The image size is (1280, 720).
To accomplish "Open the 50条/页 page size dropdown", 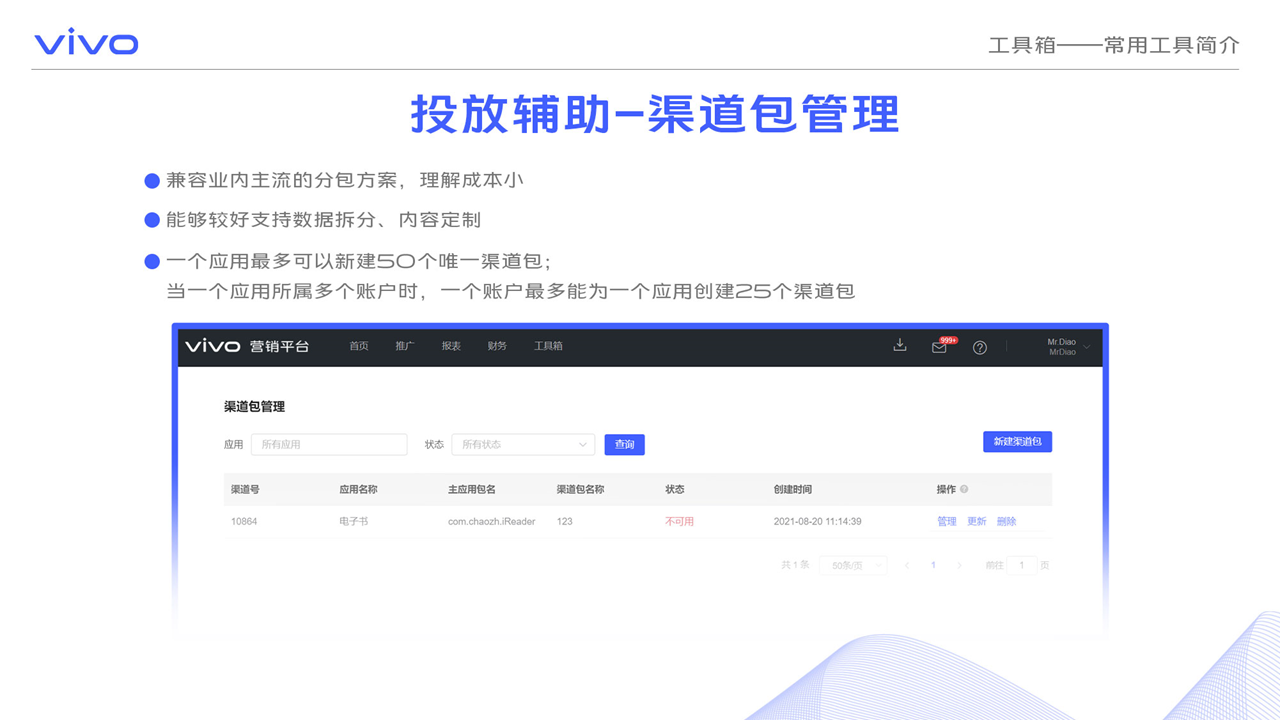I will (853, 565).
